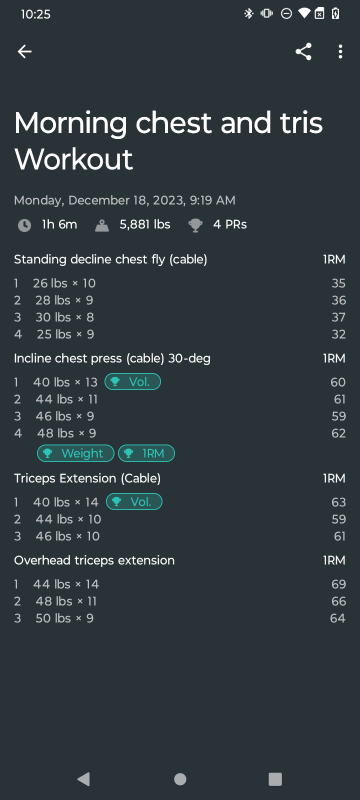Tap Android back navigation triangle
The width and height of the screenshot is (360, 800).
tap(84, 779)
